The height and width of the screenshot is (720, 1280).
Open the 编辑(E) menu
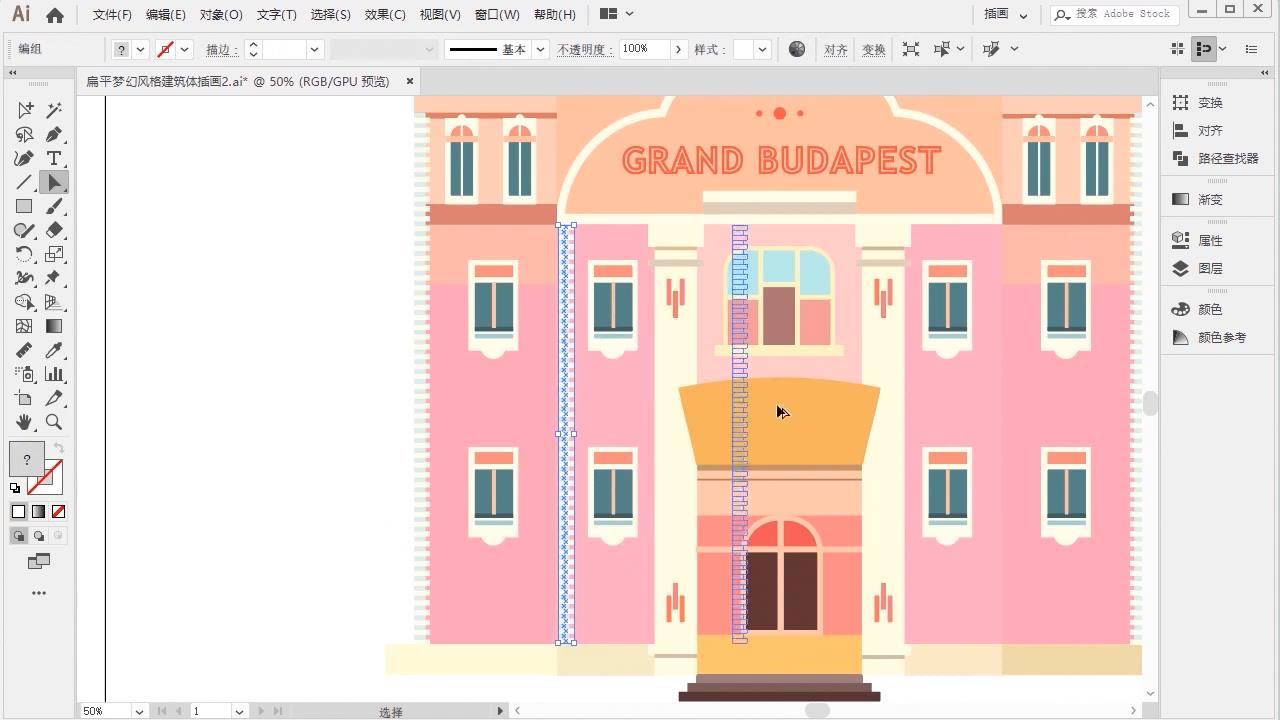click(x=166, y=15)
